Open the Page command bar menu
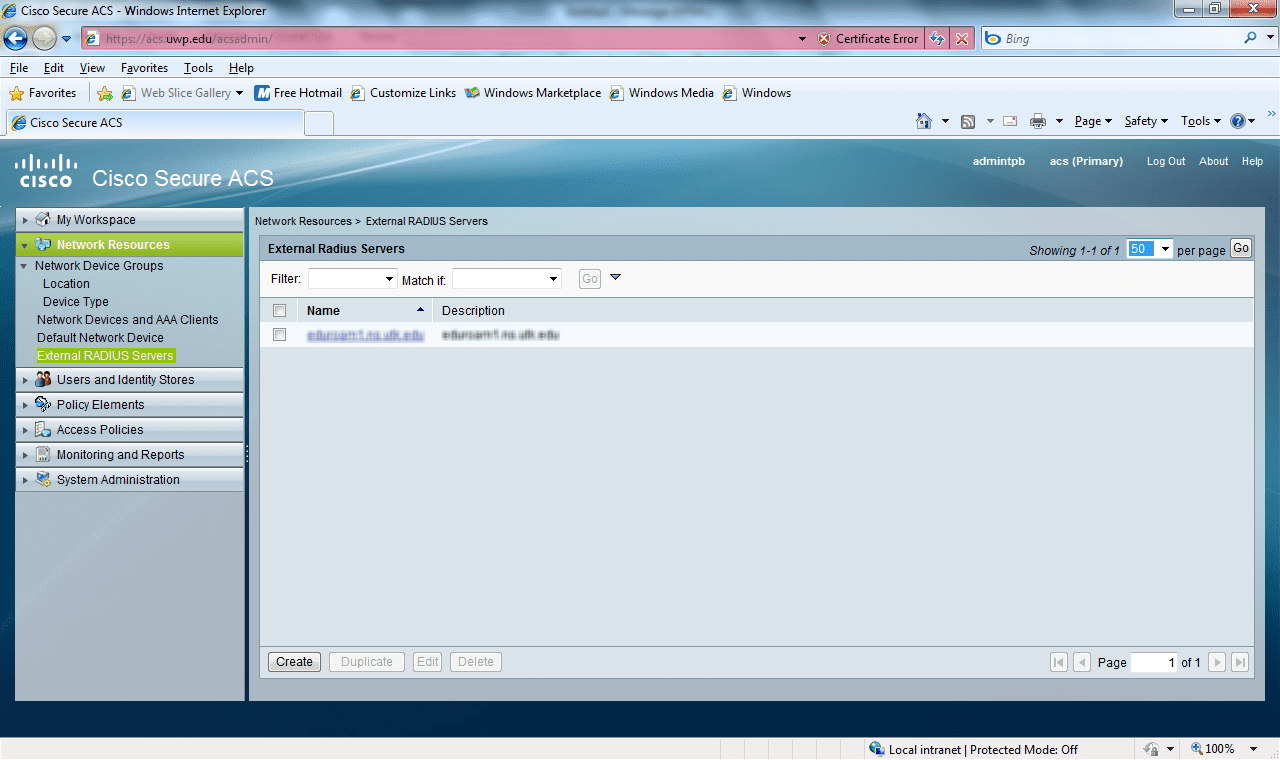This screenshot has width=1280, height=760. coord(1093,121)
